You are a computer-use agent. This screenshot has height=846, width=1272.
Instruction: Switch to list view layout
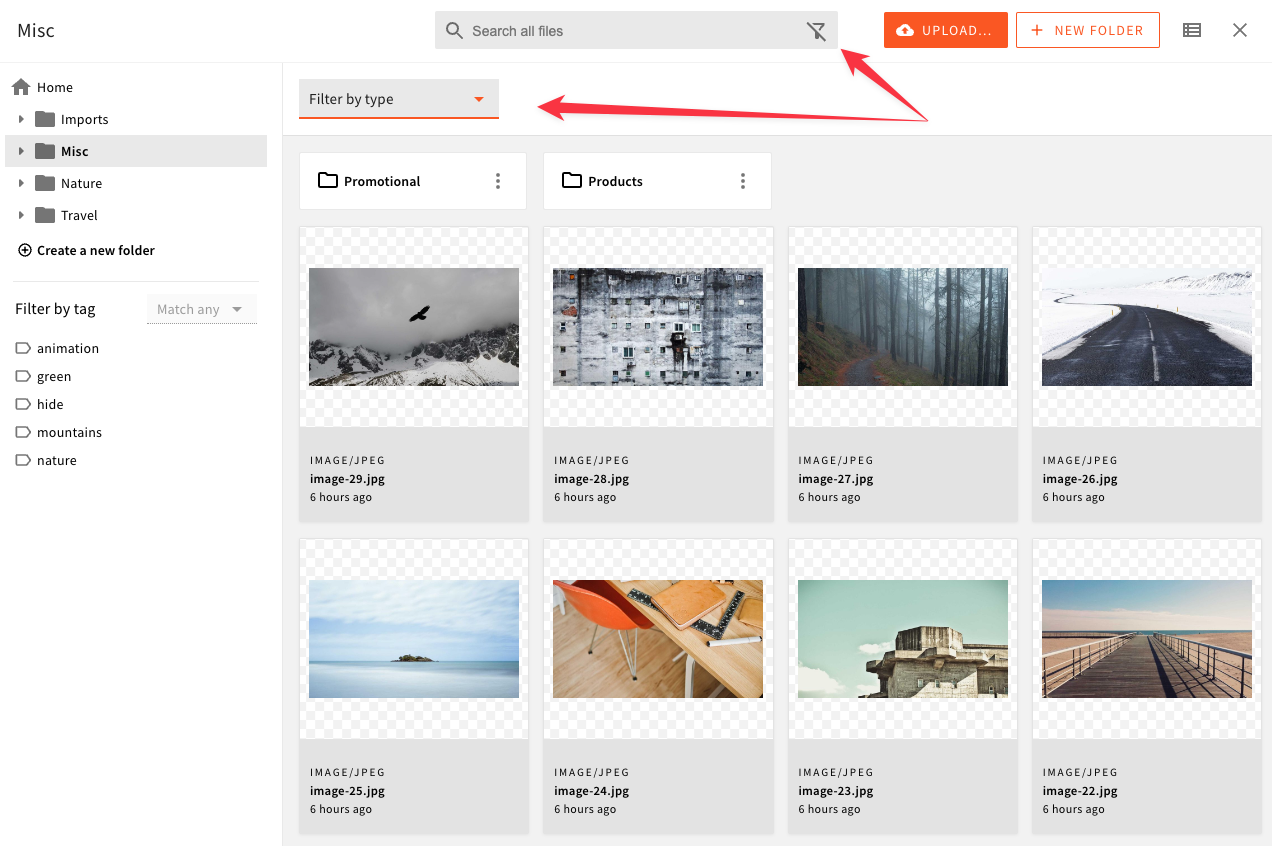[1191, 30]
